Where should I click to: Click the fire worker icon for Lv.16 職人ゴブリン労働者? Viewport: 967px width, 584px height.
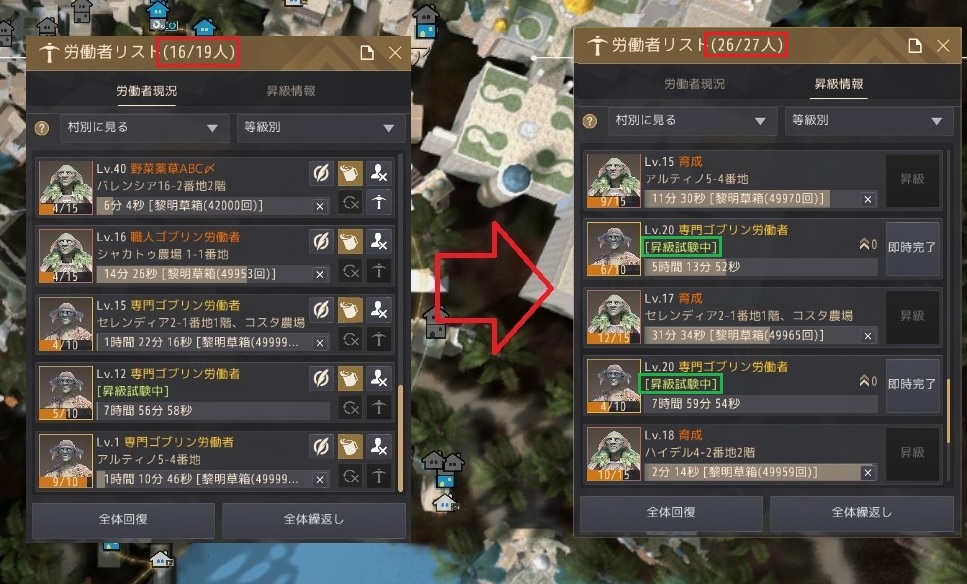click(x=379, y=242)
